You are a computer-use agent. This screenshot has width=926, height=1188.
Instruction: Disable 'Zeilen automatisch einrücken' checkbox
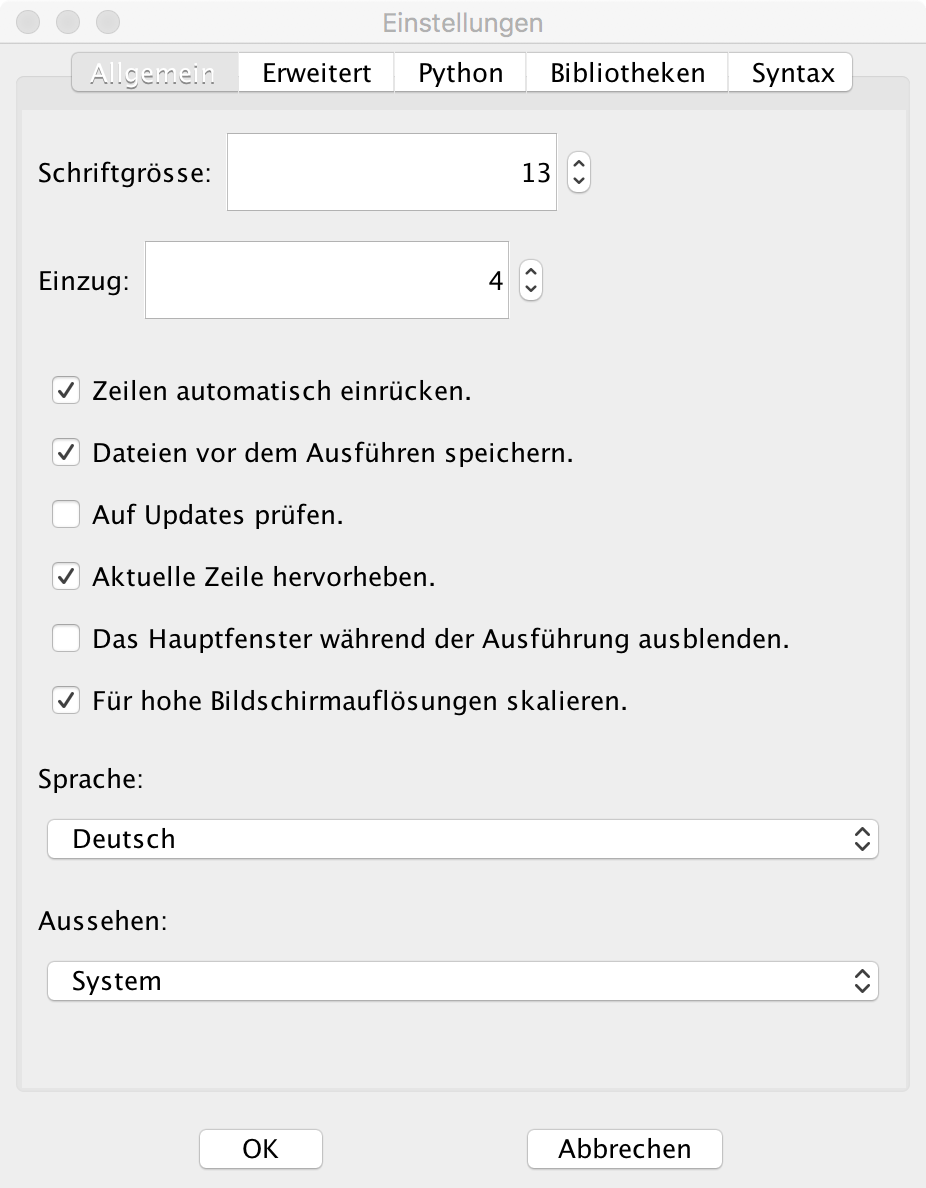click(x=66, y=391)
